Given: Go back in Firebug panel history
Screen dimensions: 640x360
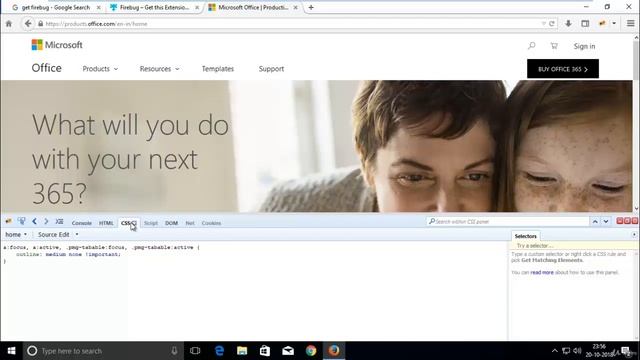Looking at the screenshot, I should pyautogui.click(x=34, y=221).
